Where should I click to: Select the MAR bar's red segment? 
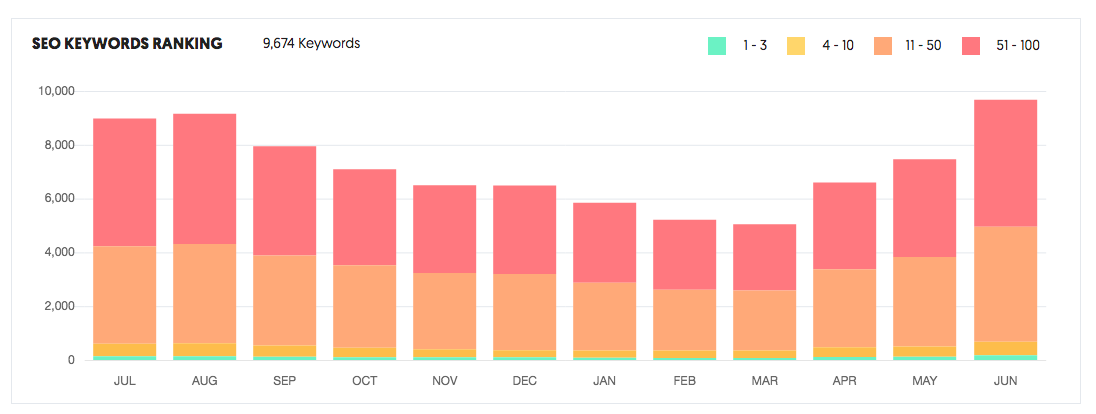(x=765, y=257)
